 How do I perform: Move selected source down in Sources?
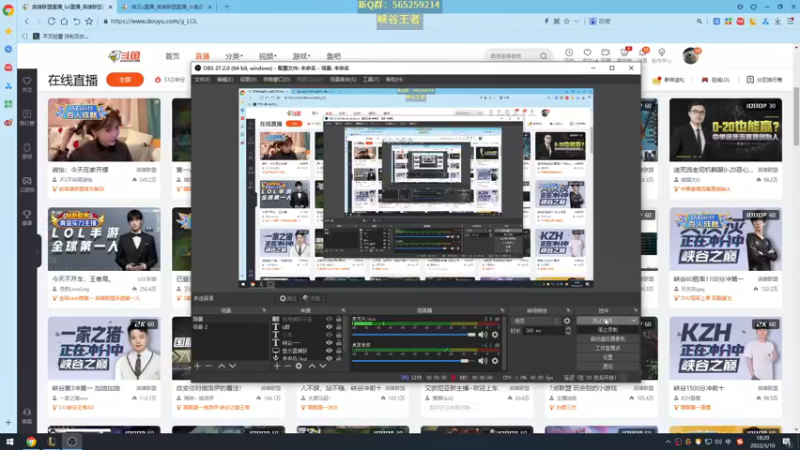click(x=322, y=366)
